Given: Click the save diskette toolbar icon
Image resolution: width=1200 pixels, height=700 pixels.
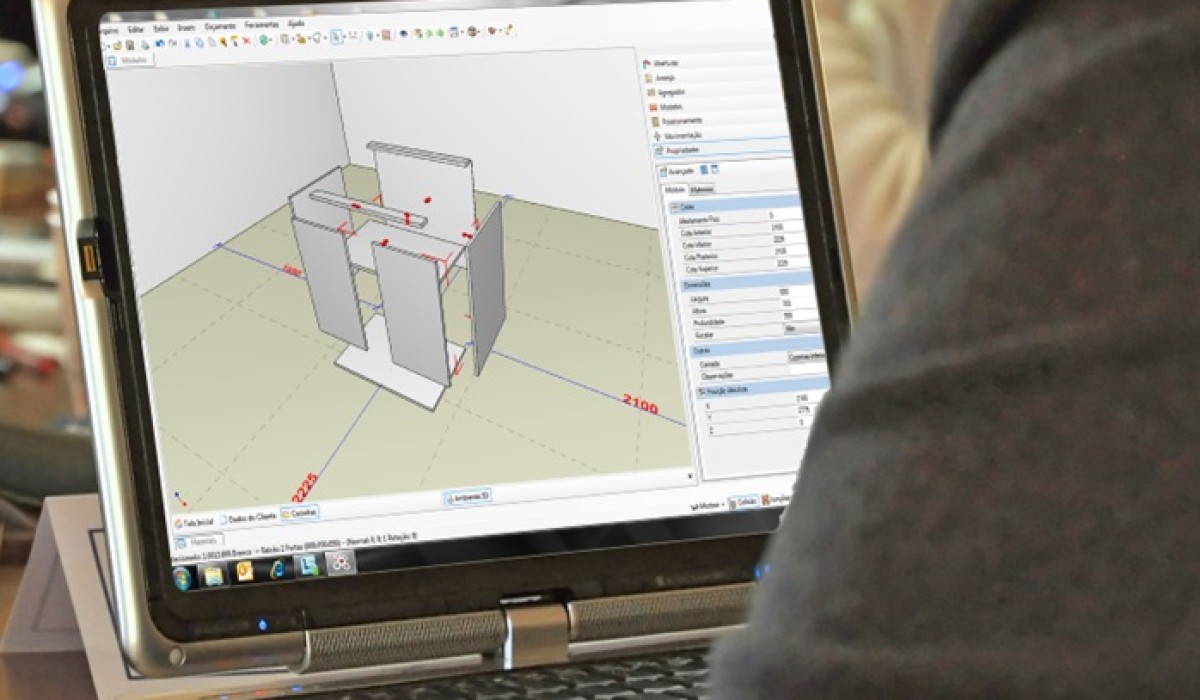Looking at the screenshot, I should (x=130, y=45).
